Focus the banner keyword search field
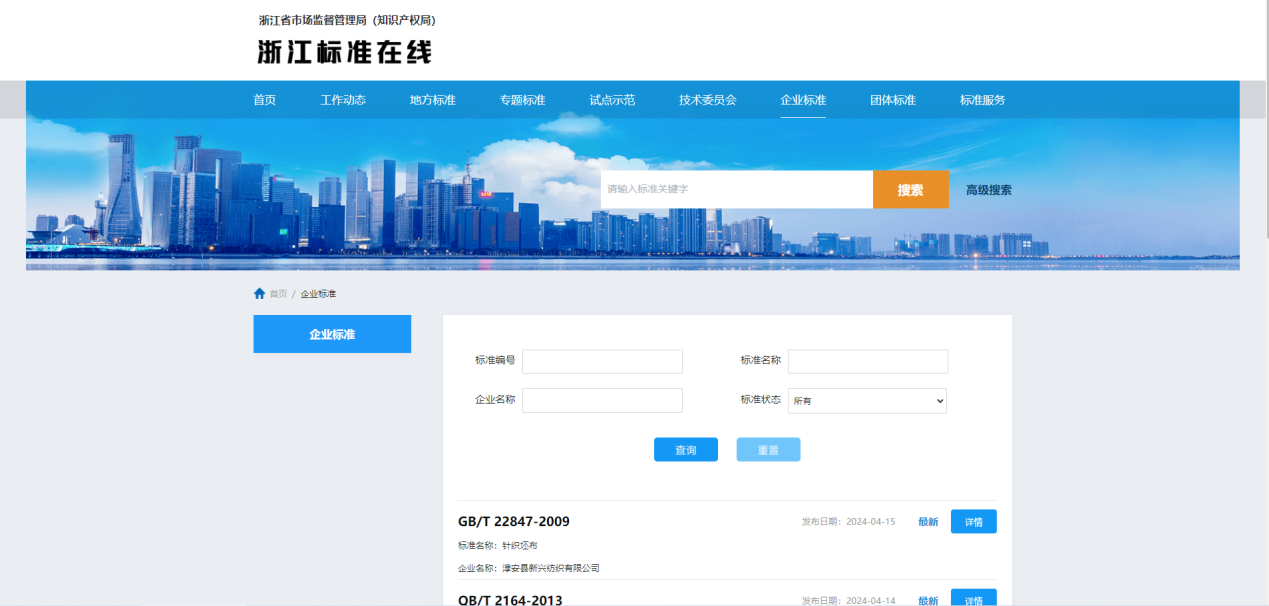 pos(736,190)
